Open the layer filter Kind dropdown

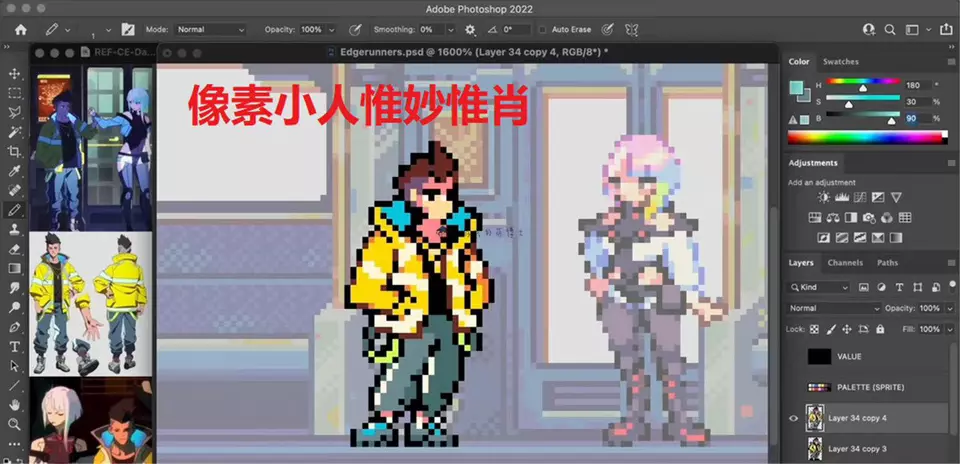tap(819, 287)
